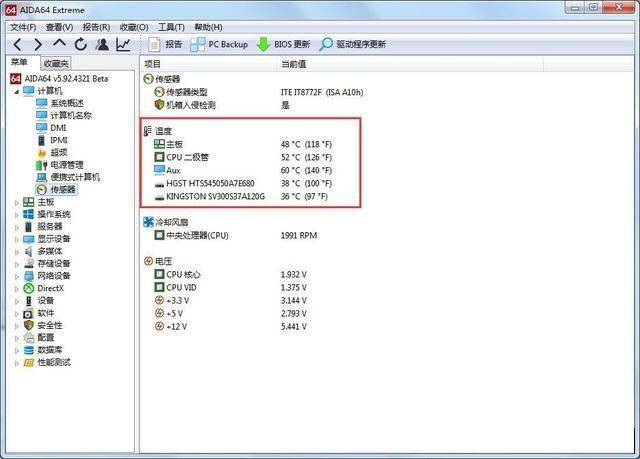
Task: Select the Aux temperature row
Action: tap(243, 171)
